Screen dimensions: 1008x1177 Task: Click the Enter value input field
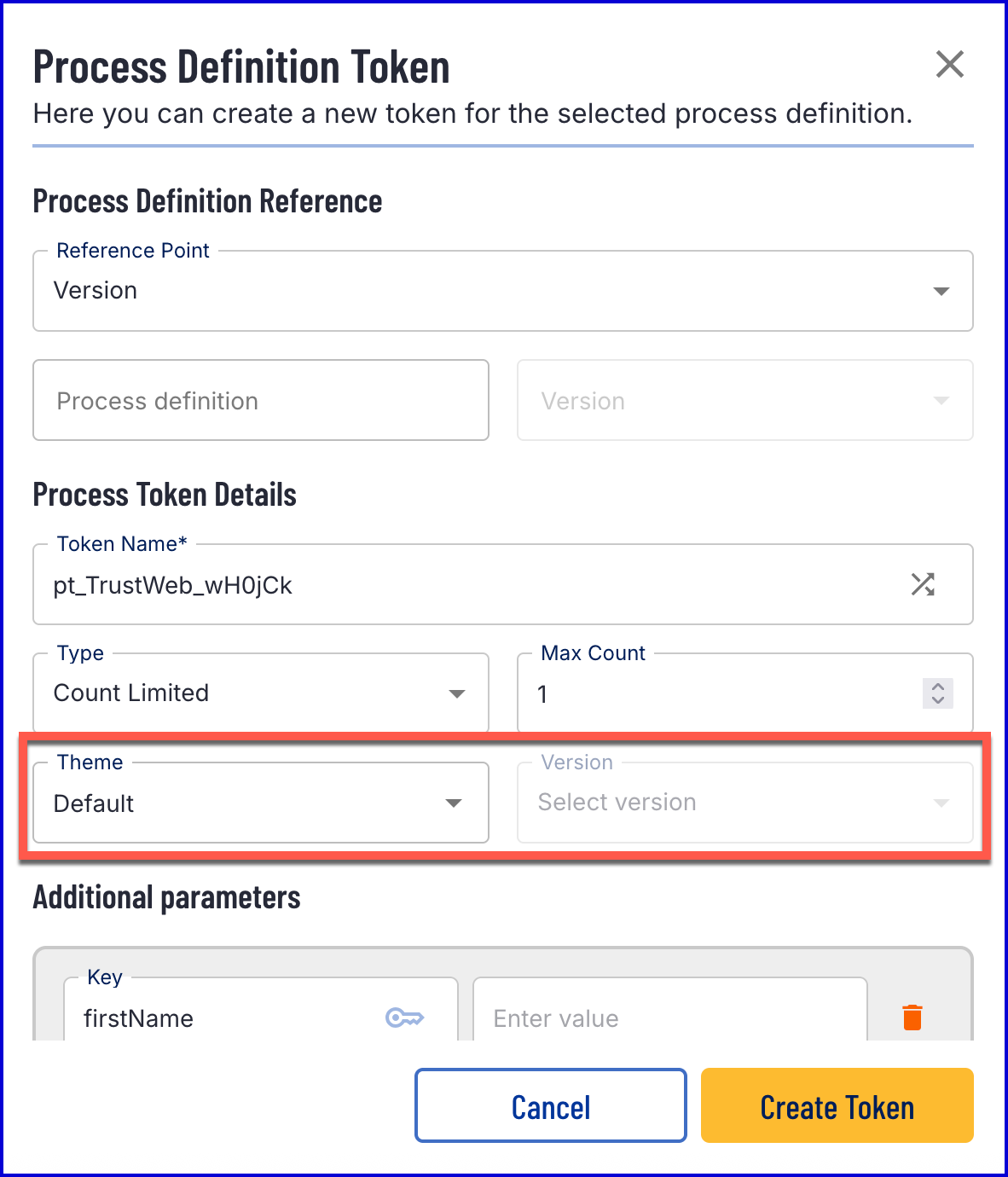pyautogui.click(x=669, y=1018)
